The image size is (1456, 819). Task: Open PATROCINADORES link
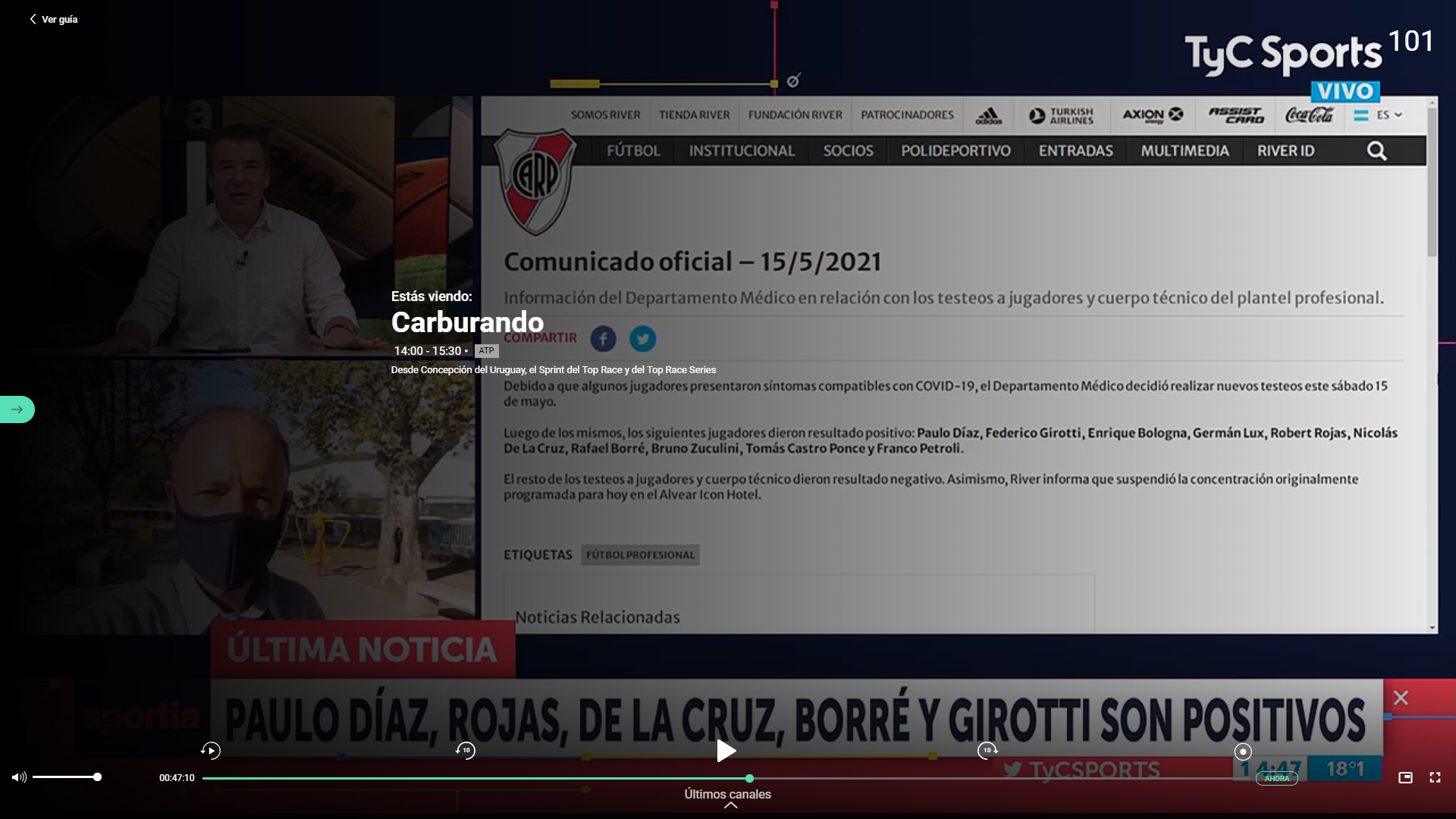click(x=907, y=115)
